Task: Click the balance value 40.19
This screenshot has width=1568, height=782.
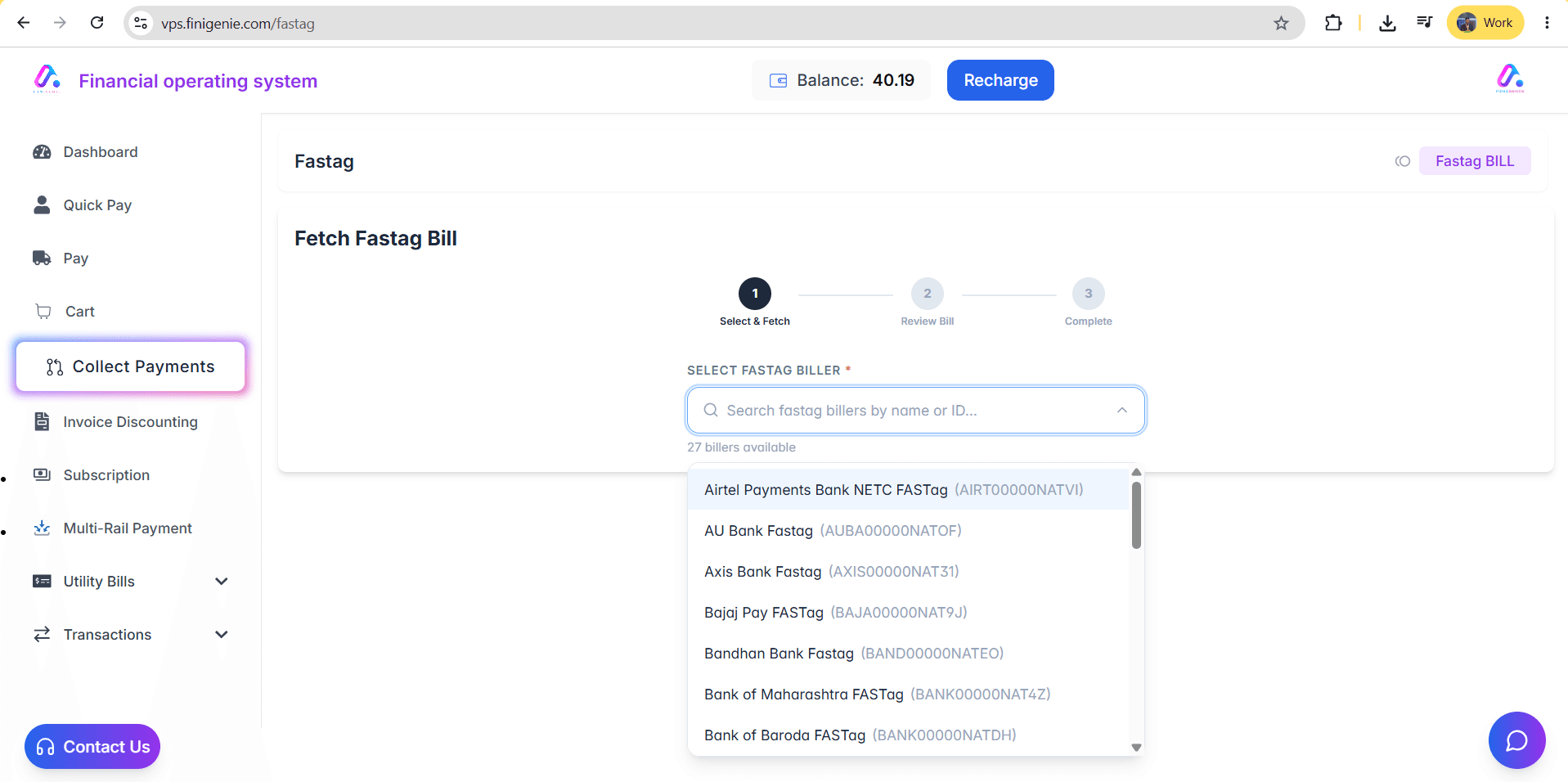Action: point(893,80)
